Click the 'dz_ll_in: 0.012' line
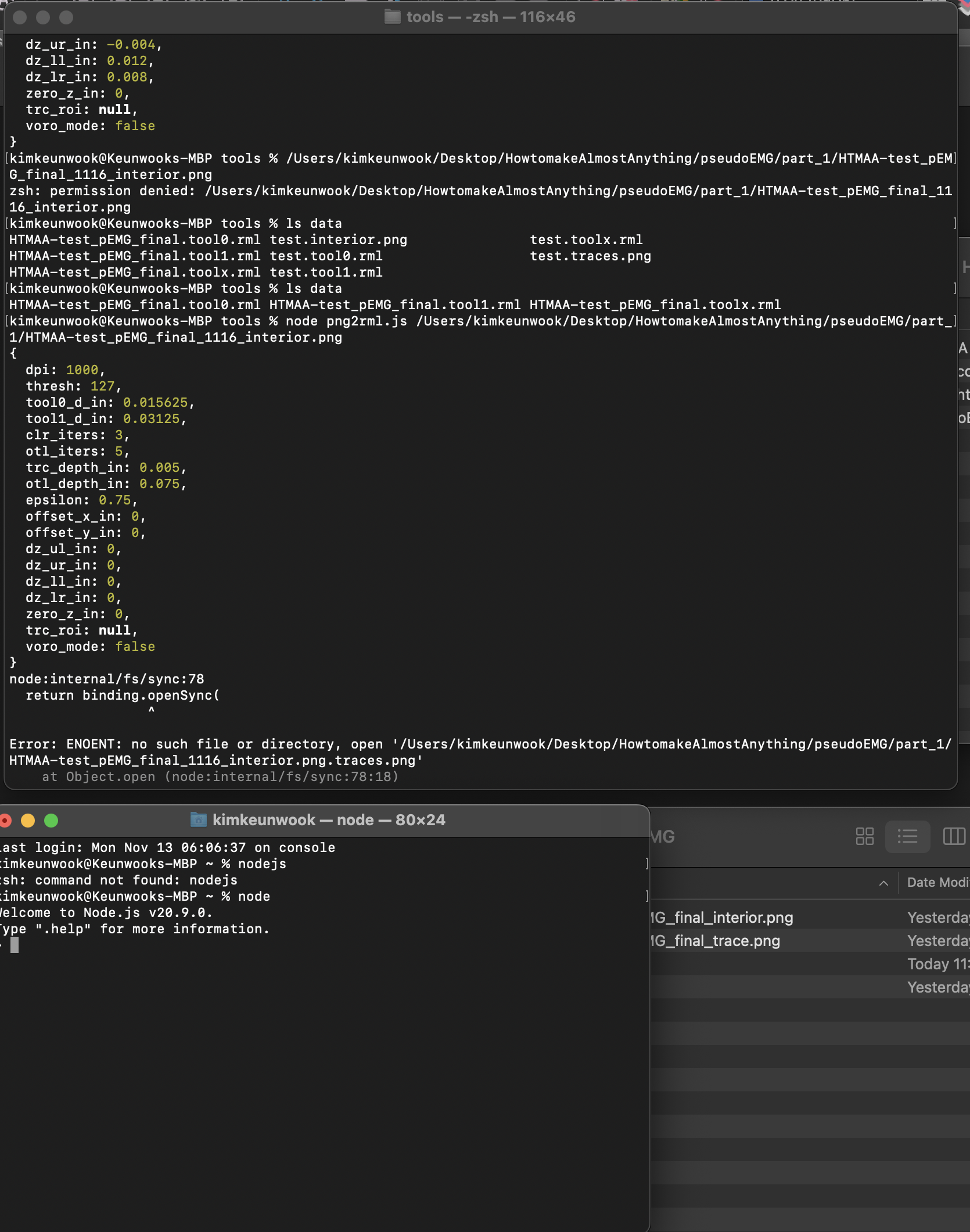 click(x=89, y=61)
